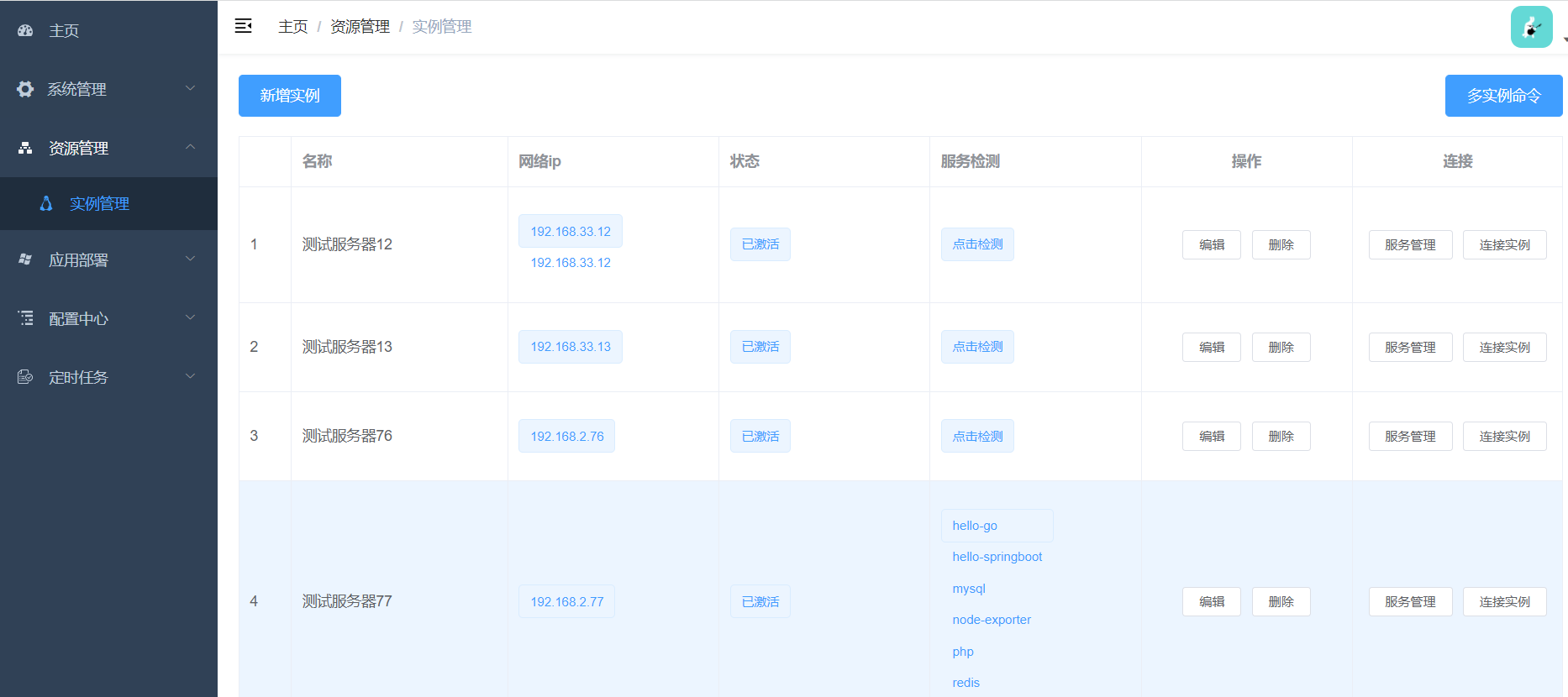Image resolution: width=1568 pixels, height=697 pixels.
Task: Expand the 应用部署 chevron
Action: coord(191,259)
